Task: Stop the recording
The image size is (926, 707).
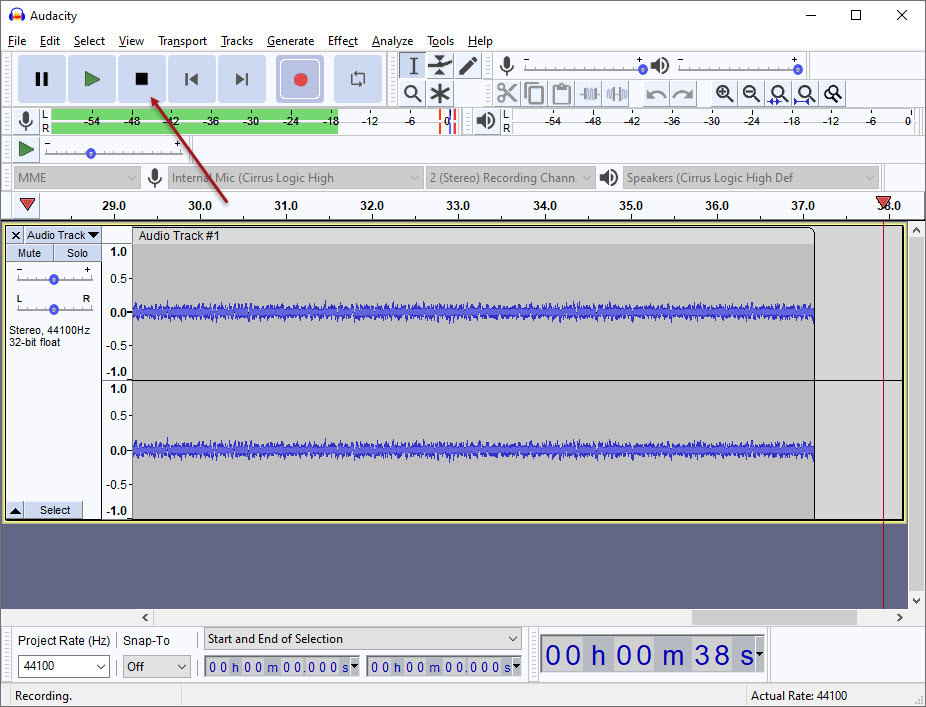Action: 142,79
